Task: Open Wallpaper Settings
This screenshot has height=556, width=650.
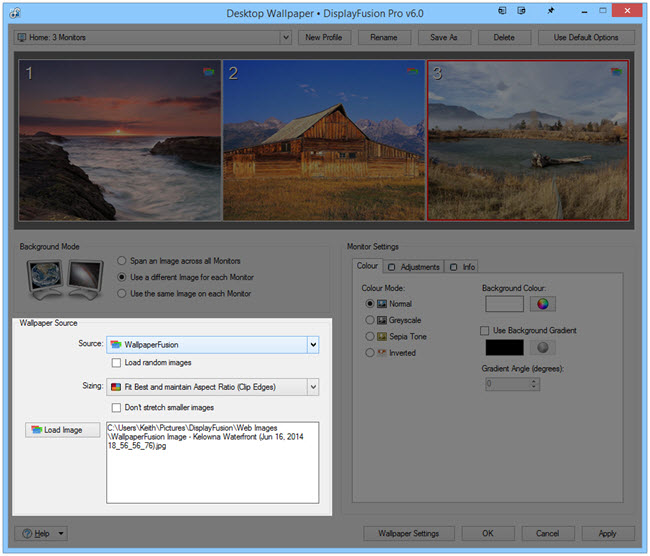Action: click(x=409, y=533)
